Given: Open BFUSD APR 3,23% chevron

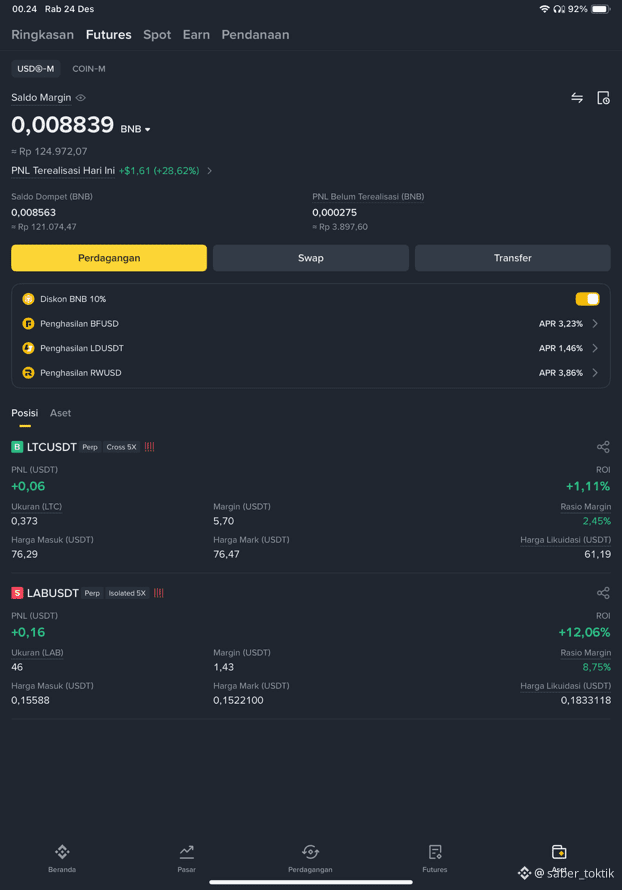Looking at the screenshot, I should [595, 324].
